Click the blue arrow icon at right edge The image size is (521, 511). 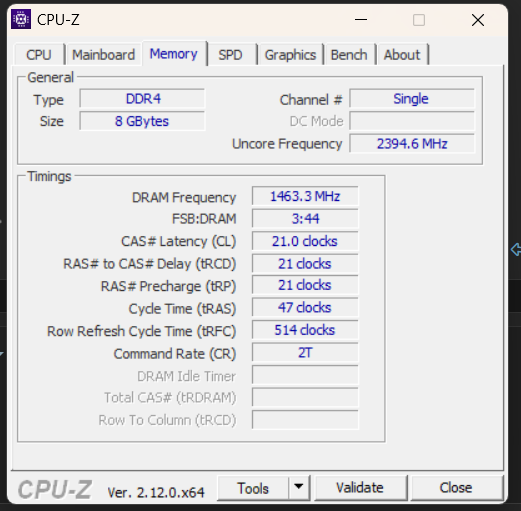tap(516, 249)
